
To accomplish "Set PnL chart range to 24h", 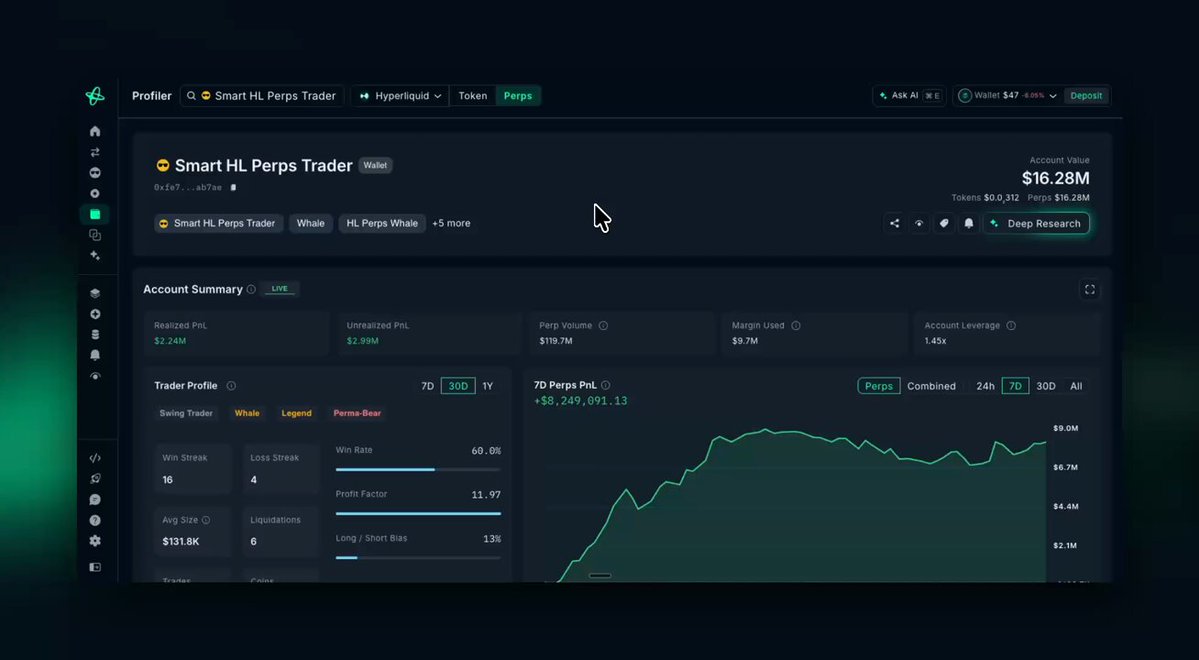I will (986, 386).
